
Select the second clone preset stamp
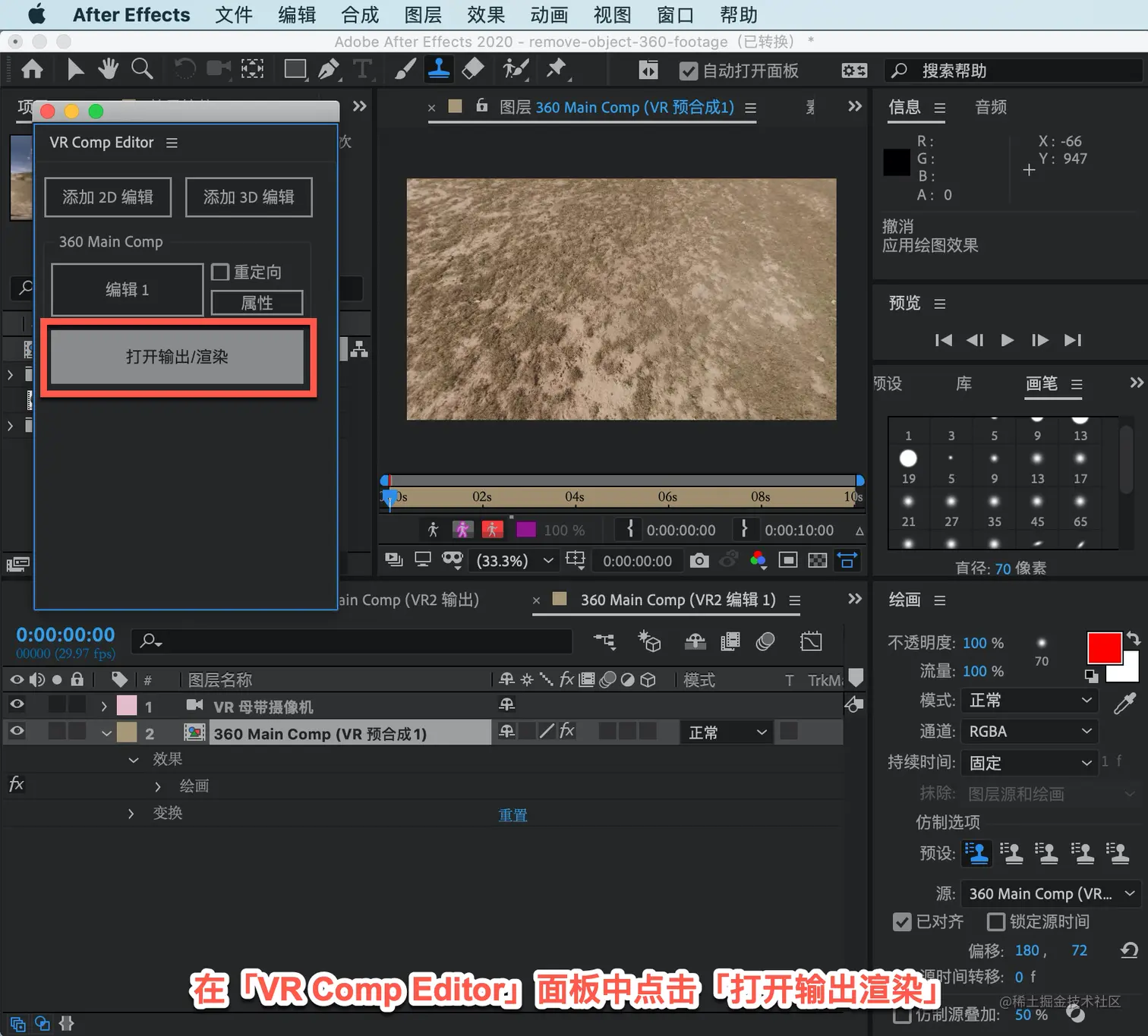point(1011,853)
